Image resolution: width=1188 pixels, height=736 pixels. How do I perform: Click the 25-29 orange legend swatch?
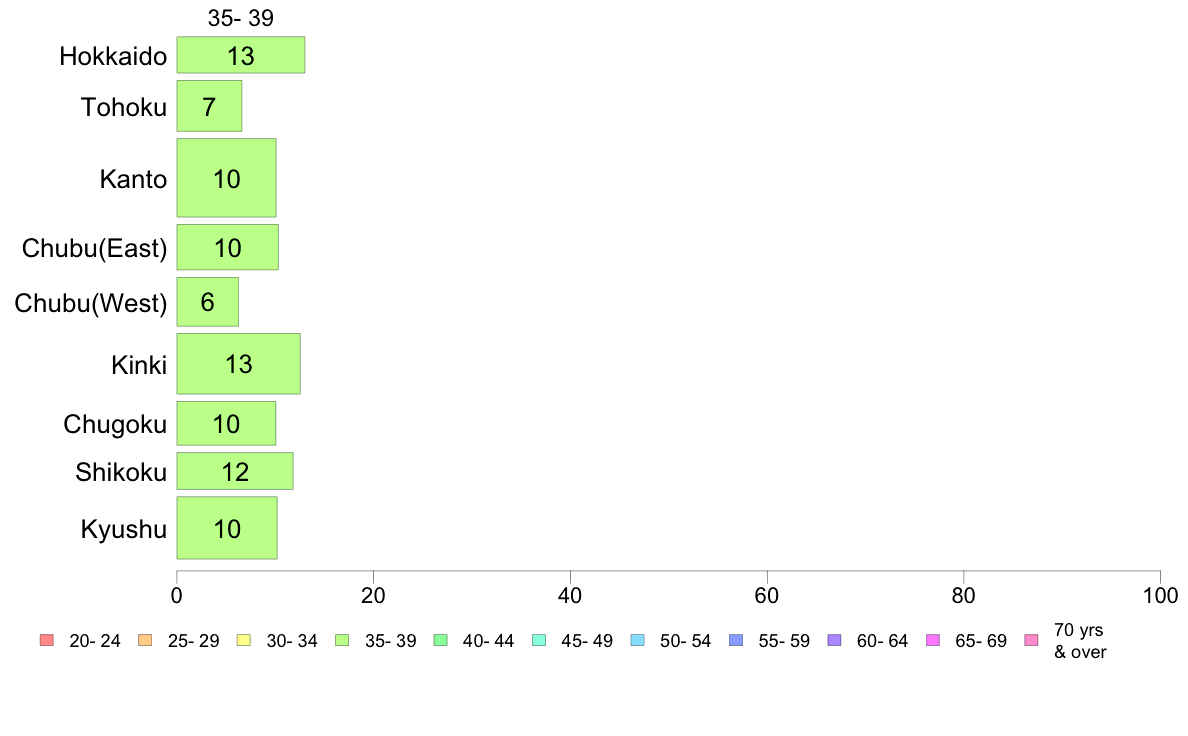pos(145,640)
